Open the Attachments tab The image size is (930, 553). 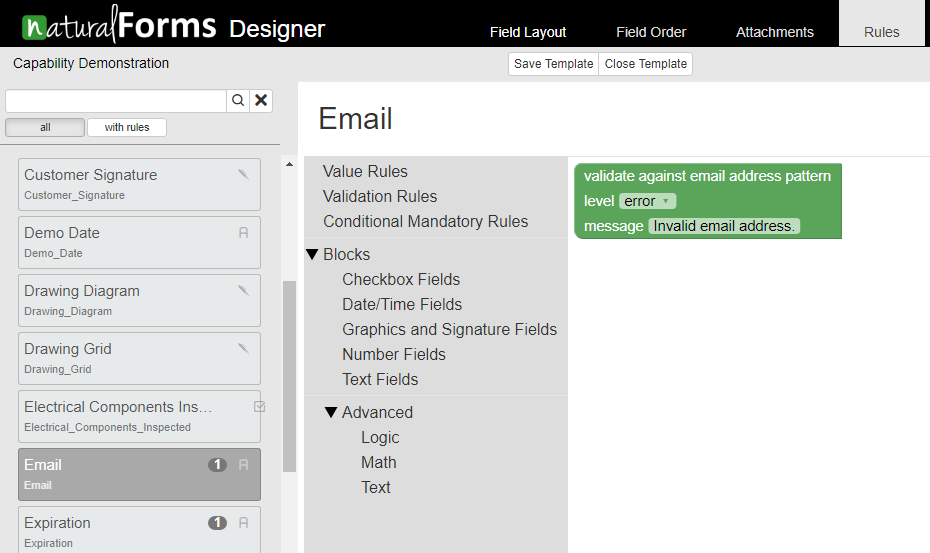click(775, 32)
